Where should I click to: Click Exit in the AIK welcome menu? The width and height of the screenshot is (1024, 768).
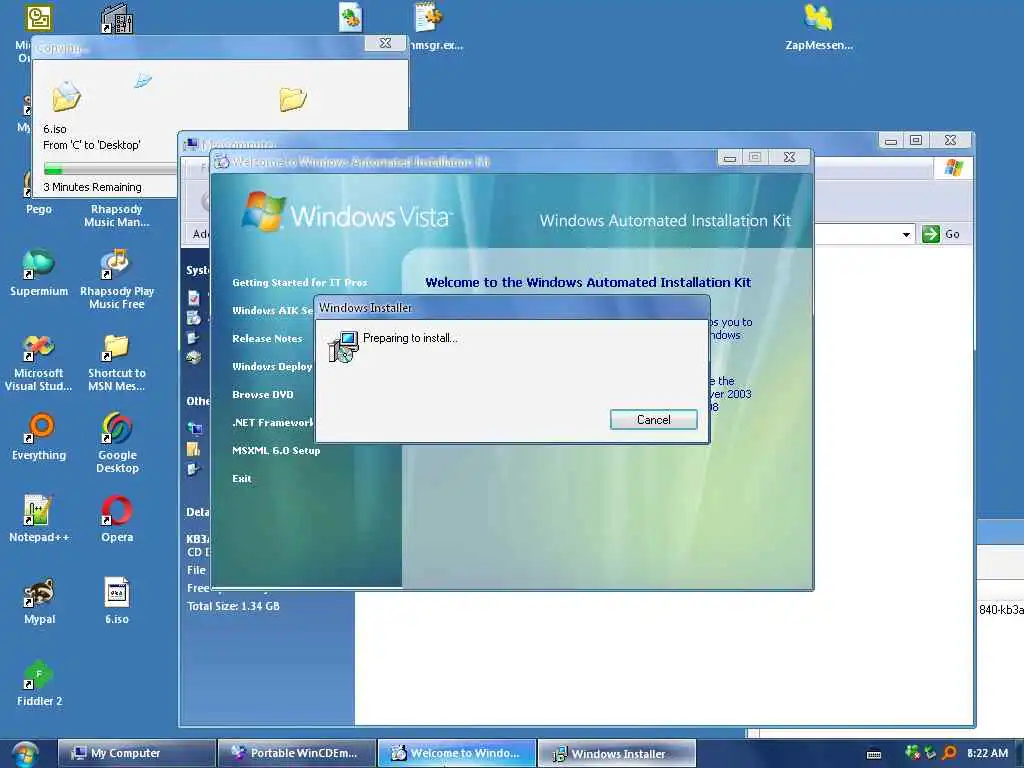242,479
